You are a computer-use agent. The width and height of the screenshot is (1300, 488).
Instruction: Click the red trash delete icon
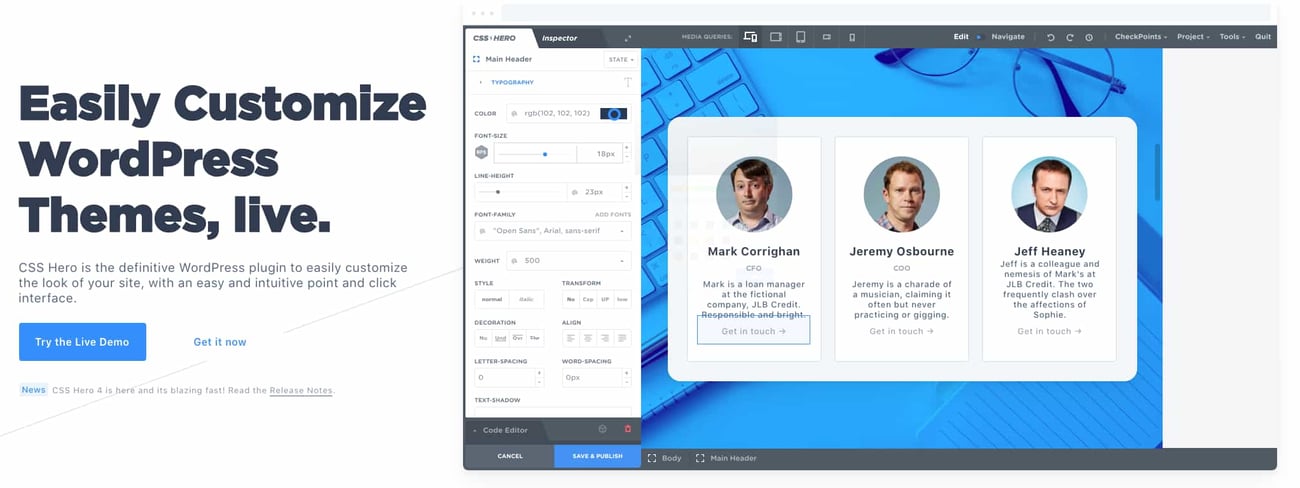click(628, 429)
